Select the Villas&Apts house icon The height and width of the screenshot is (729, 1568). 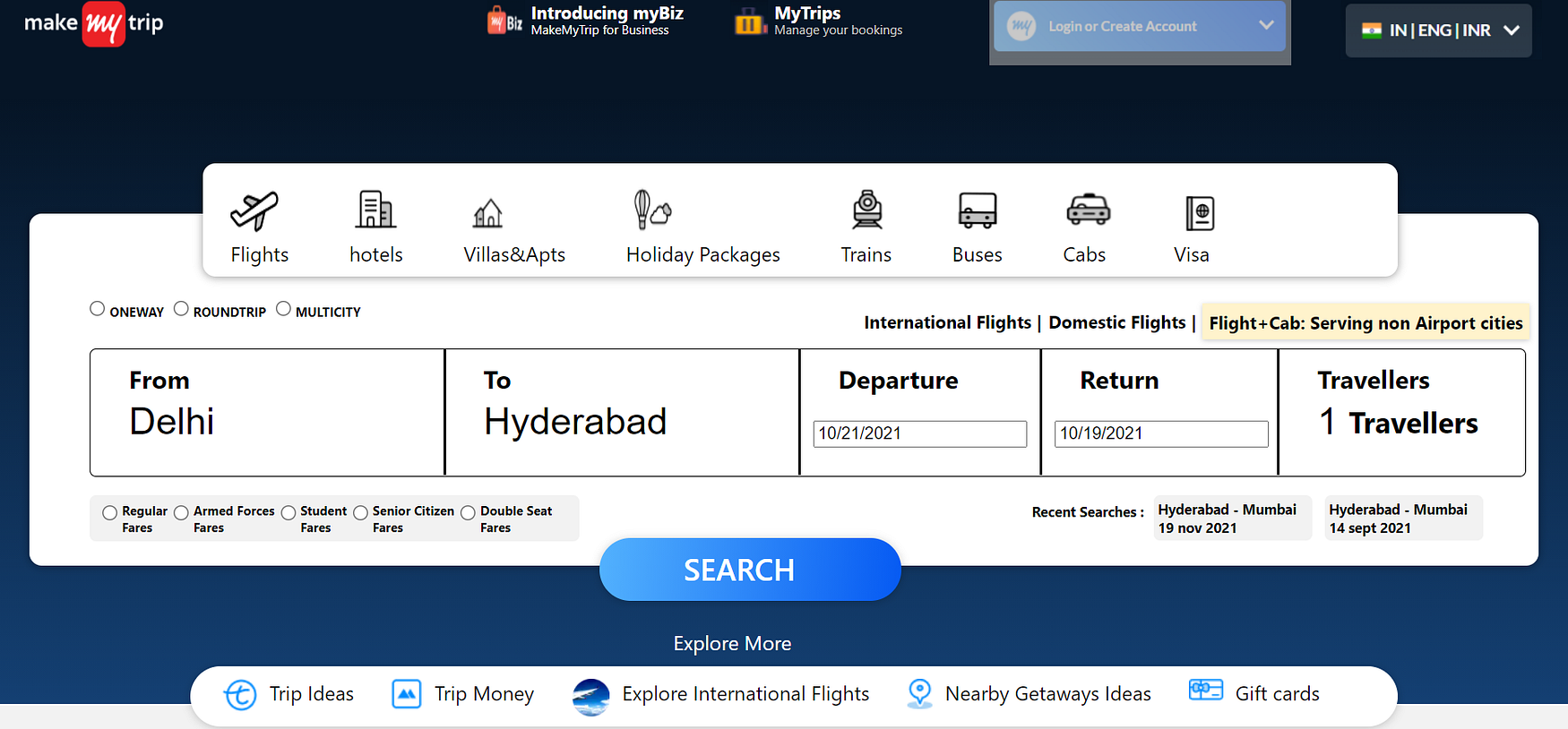(487, 213)
